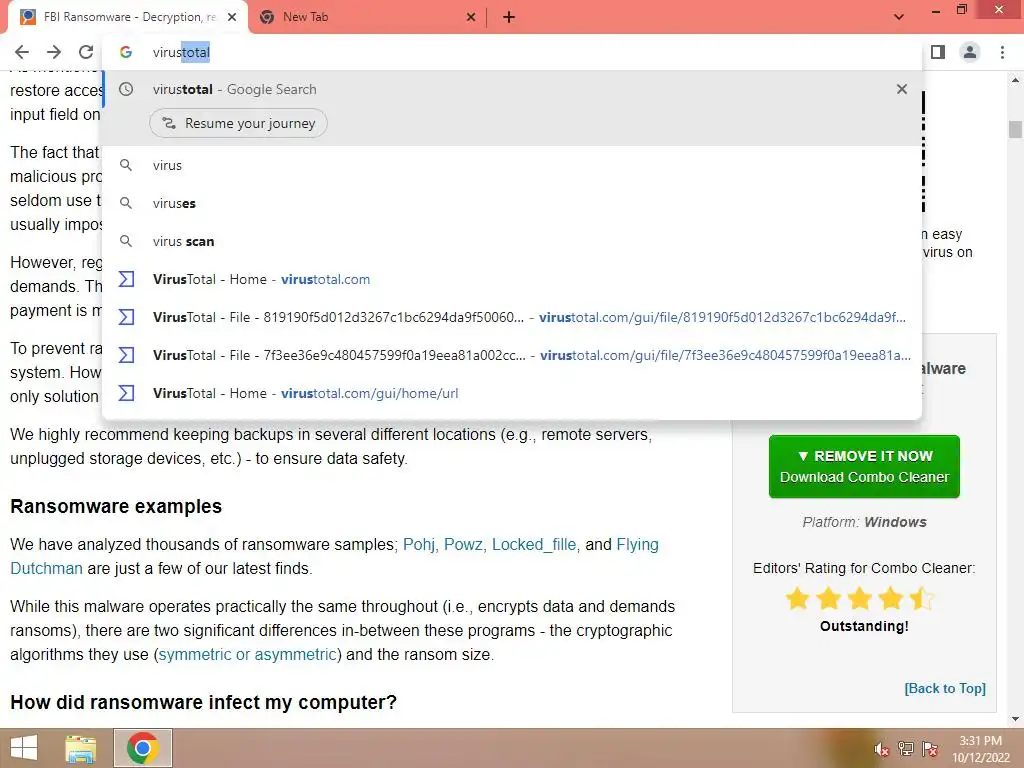Image resolution: width=1024 pixels, height=768 pixels.
Task: Open the Chrome three-dot menu
Action: click(x=1002, y=52)
